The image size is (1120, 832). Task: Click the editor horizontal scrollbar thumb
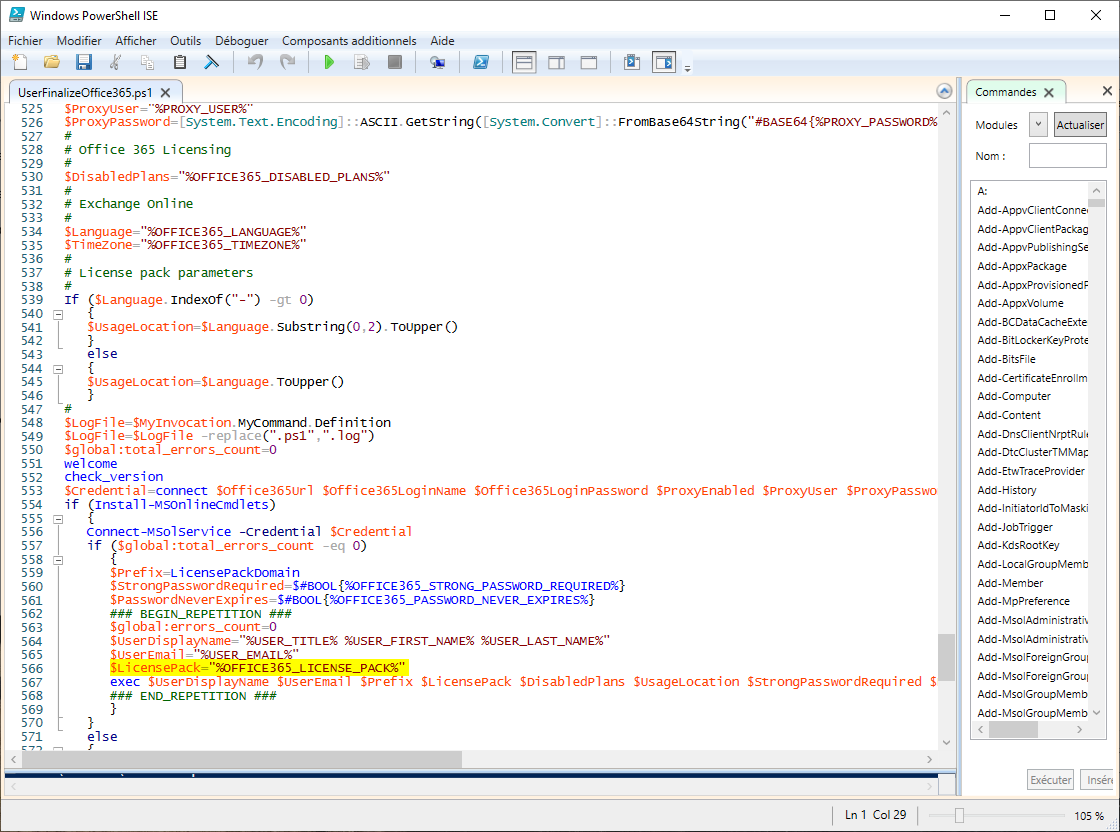[x=241, y=759]
